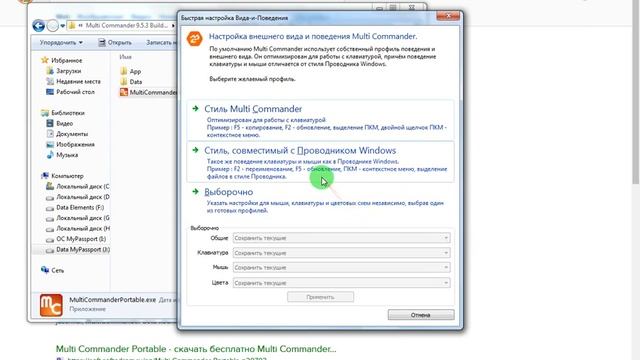
Task: Click the Музыка library icon
Action: [x=50, y=155]
